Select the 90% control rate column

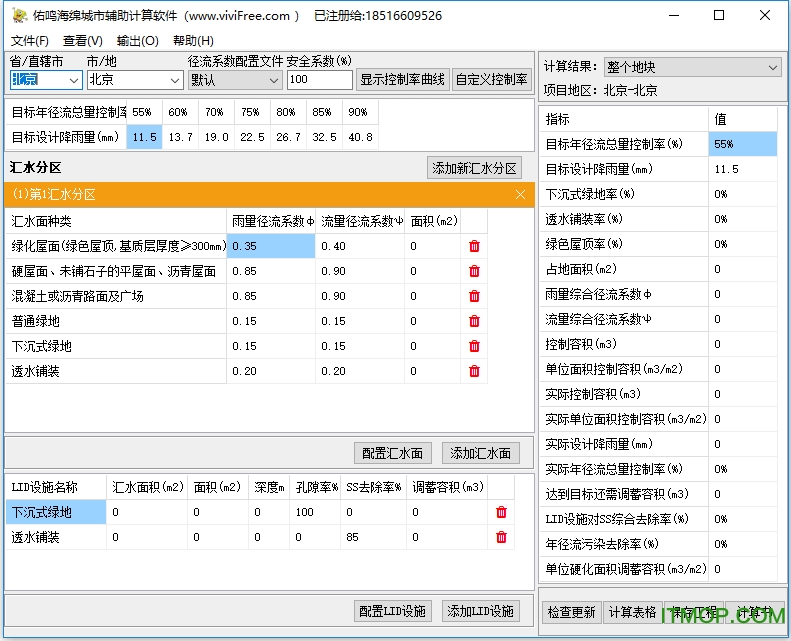360,112
